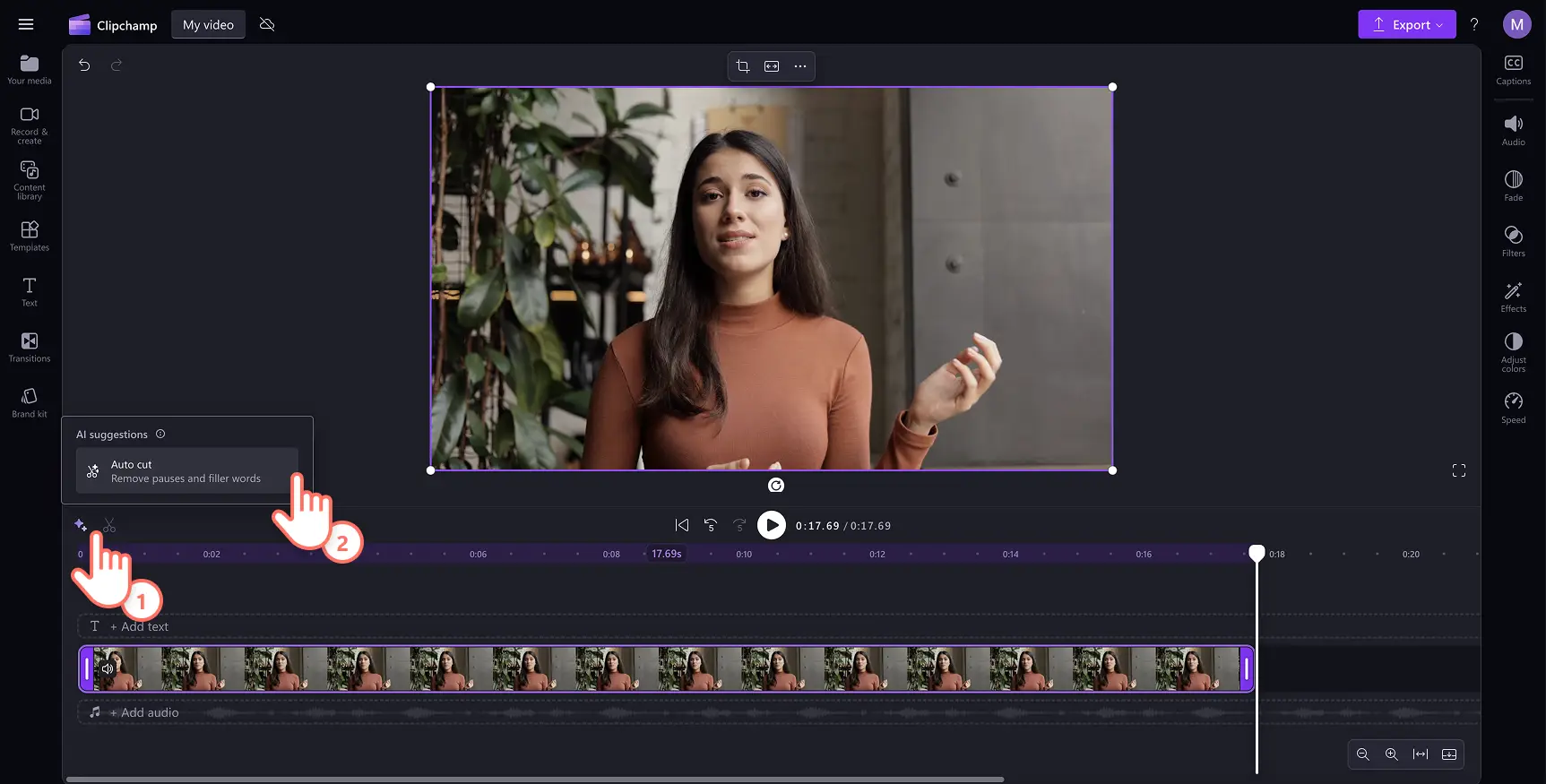
Task: Open the Brand kit panel
Action: [x=29, y=401]
